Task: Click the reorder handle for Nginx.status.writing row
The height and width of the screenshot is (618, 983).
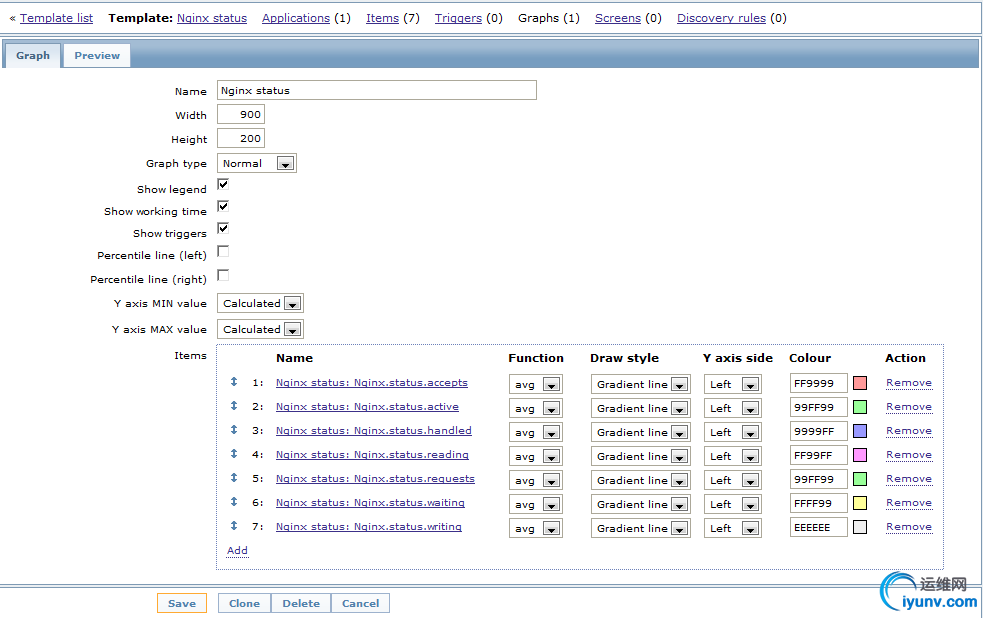Action: 234,526
